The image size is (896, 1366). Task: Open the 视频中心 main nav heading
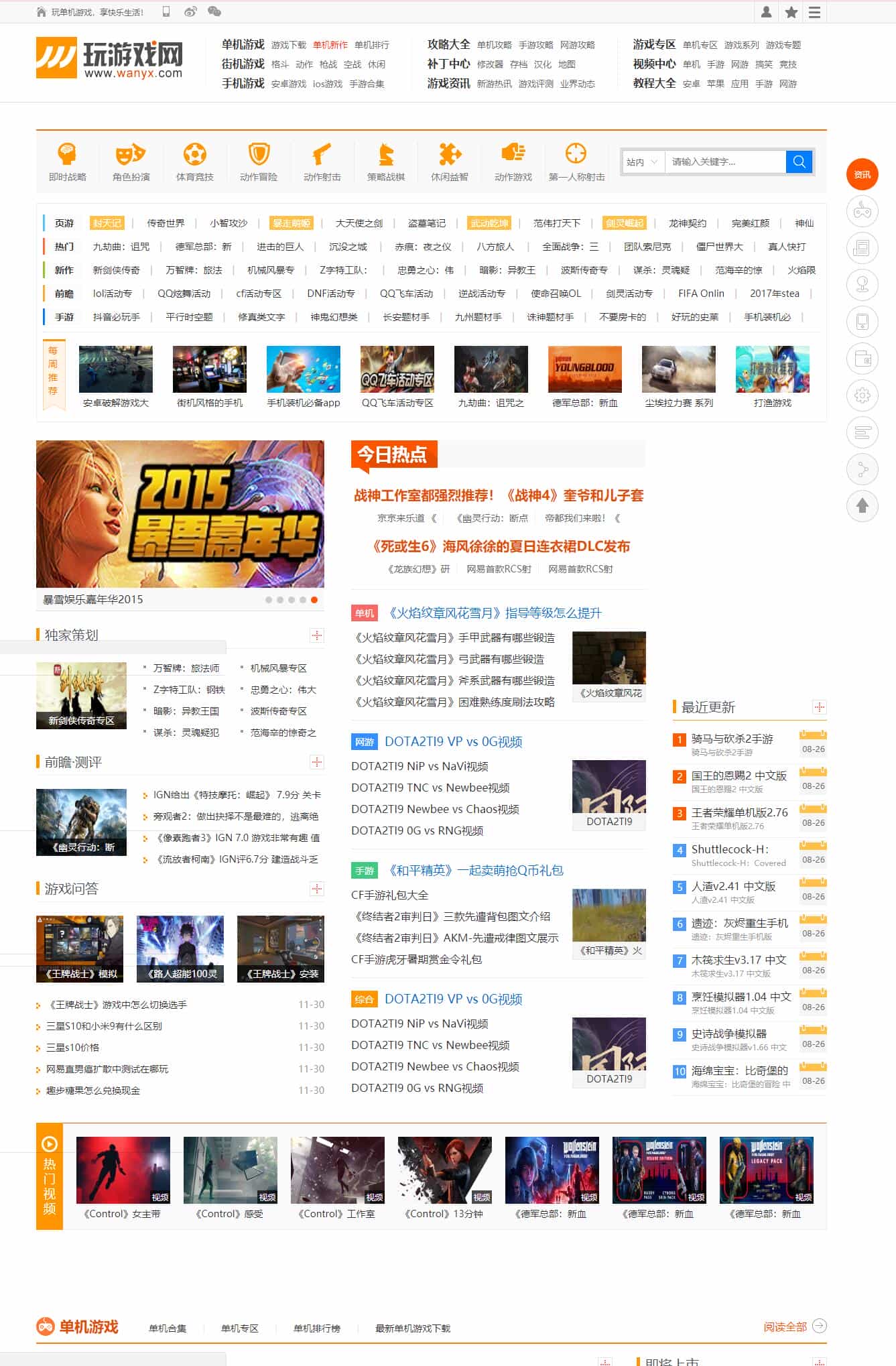click(x=654, y=64)
